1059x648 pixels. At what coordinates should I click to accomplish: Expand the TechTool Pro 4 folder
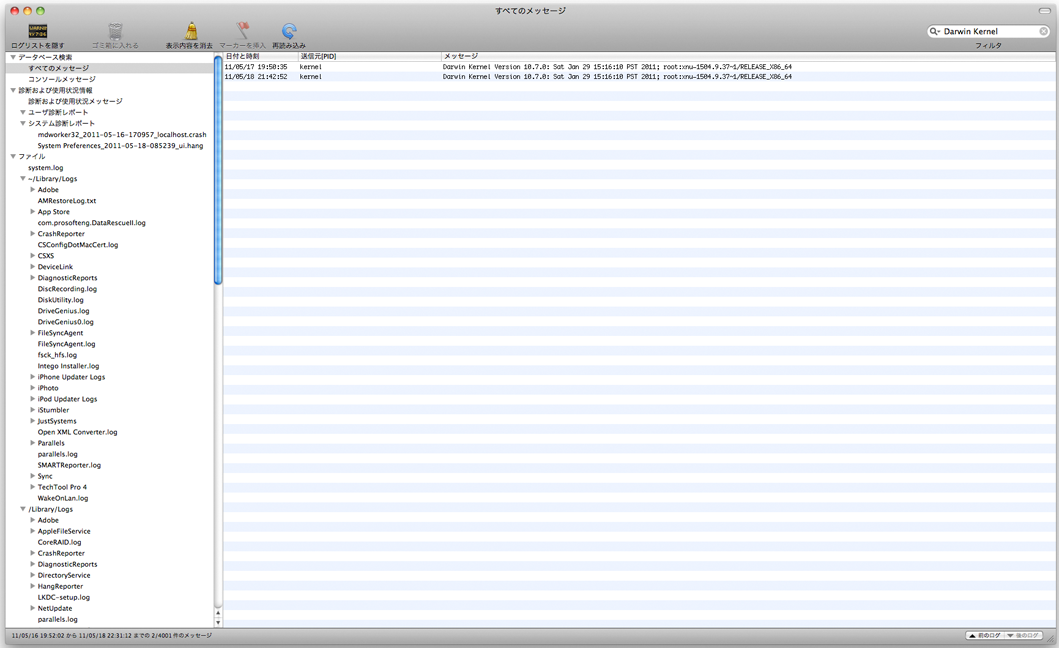click(x=32, y=487)
